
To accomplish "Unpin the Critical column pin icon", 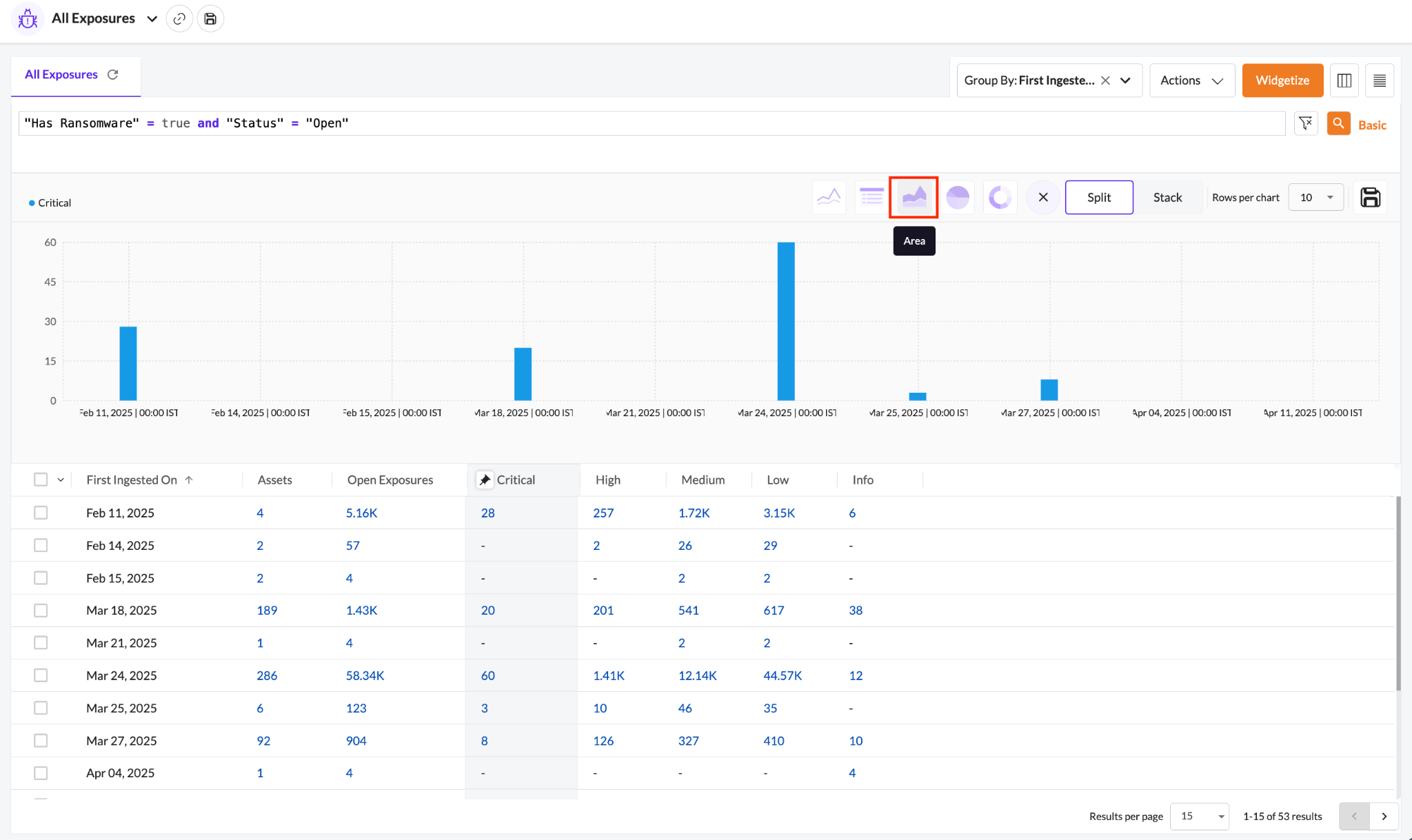I will (x=485, y=480).
